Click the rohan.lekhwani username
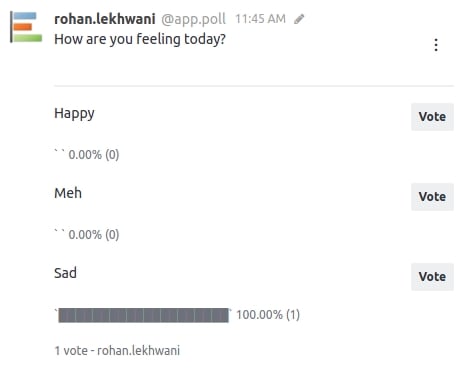 click(105, 19)
